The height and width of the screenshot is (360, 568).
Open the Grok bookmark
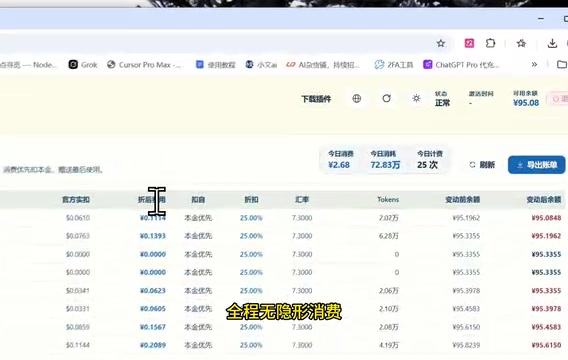[x=83, y=64]
